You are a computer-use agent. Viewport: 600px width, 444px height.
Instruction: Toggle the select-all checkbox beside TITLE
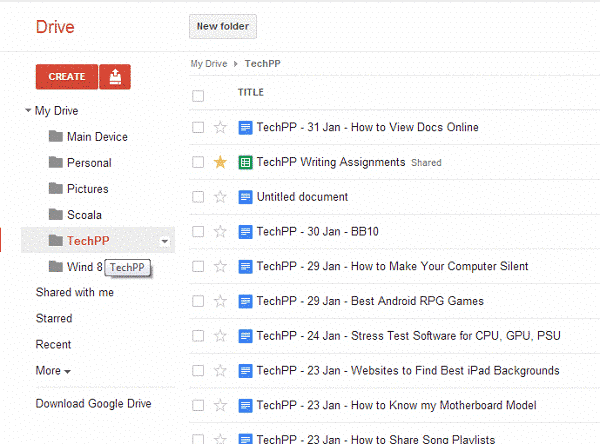point(198,96)
